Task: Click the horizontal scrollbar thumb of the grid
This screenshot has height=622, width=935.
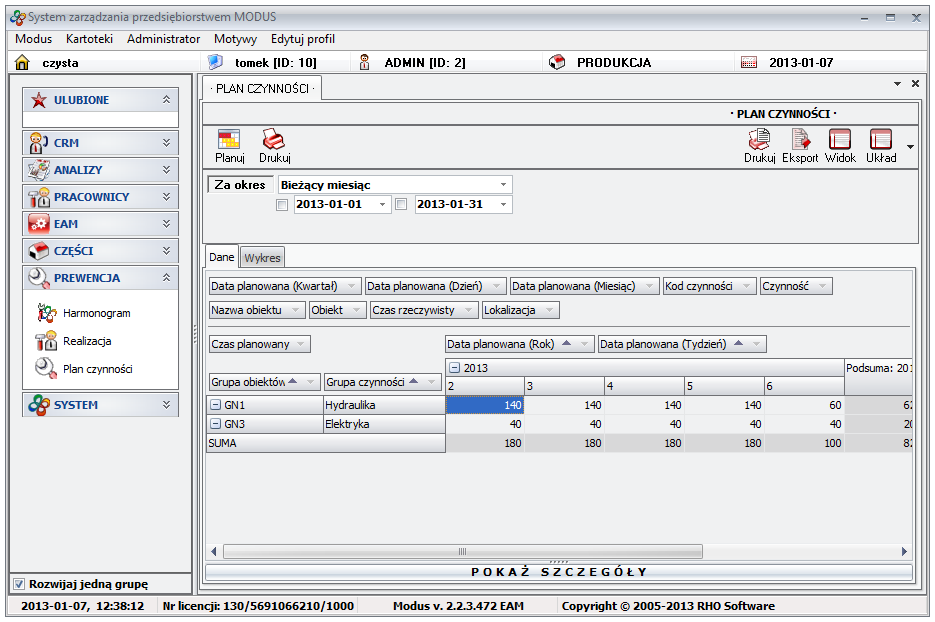Action: click(461, 551)
